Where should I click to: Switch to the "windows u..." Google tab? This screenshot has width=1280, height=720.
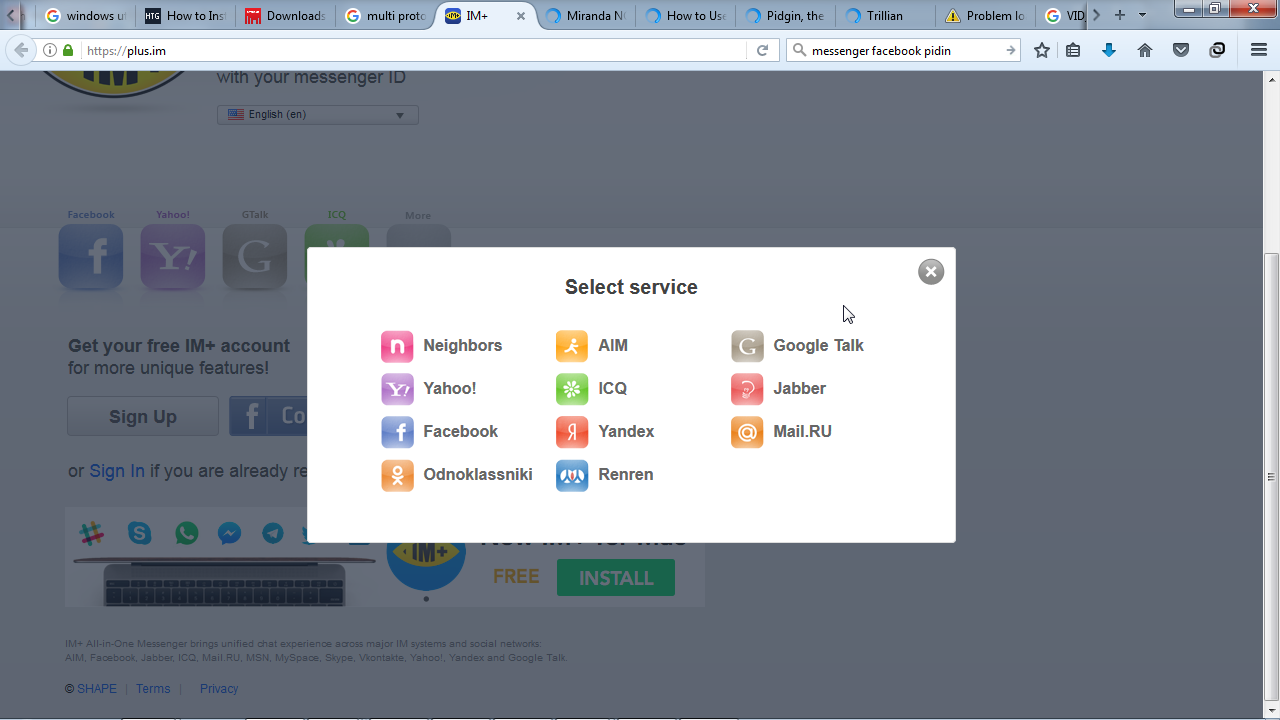(x=85, y=16)
